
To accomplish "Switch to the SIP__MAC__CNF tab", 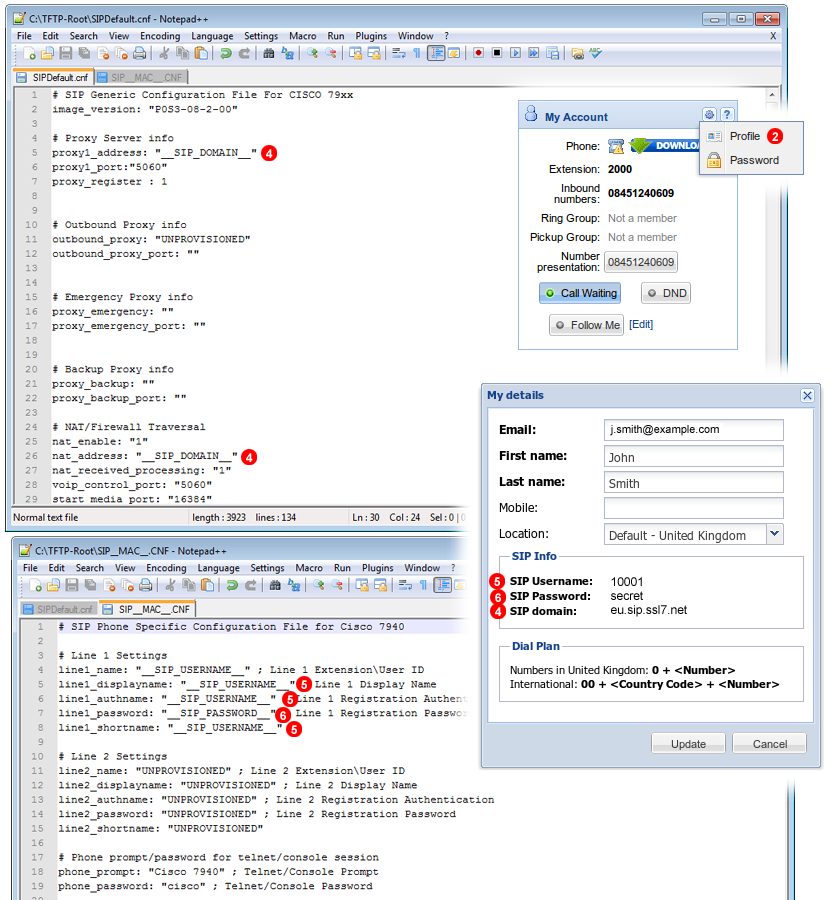I will click(145, 77).
